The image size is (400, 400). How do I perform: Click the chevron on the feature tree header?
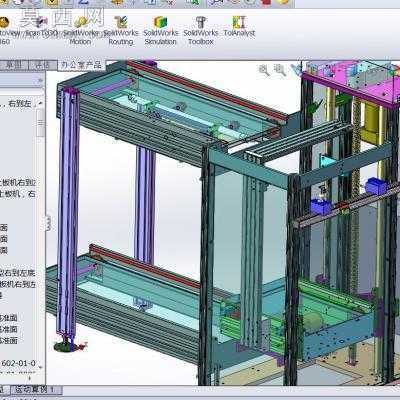pos(40,80)
